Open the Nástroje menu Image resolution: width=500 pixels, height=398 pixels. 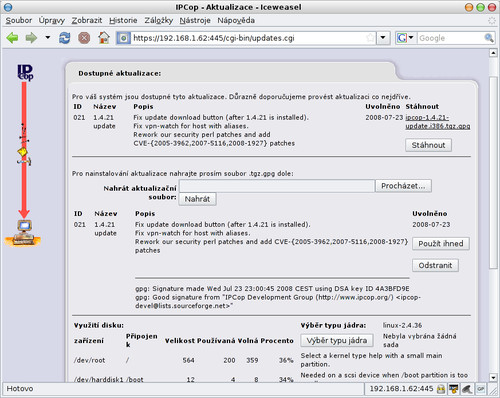tap(195, 20)
